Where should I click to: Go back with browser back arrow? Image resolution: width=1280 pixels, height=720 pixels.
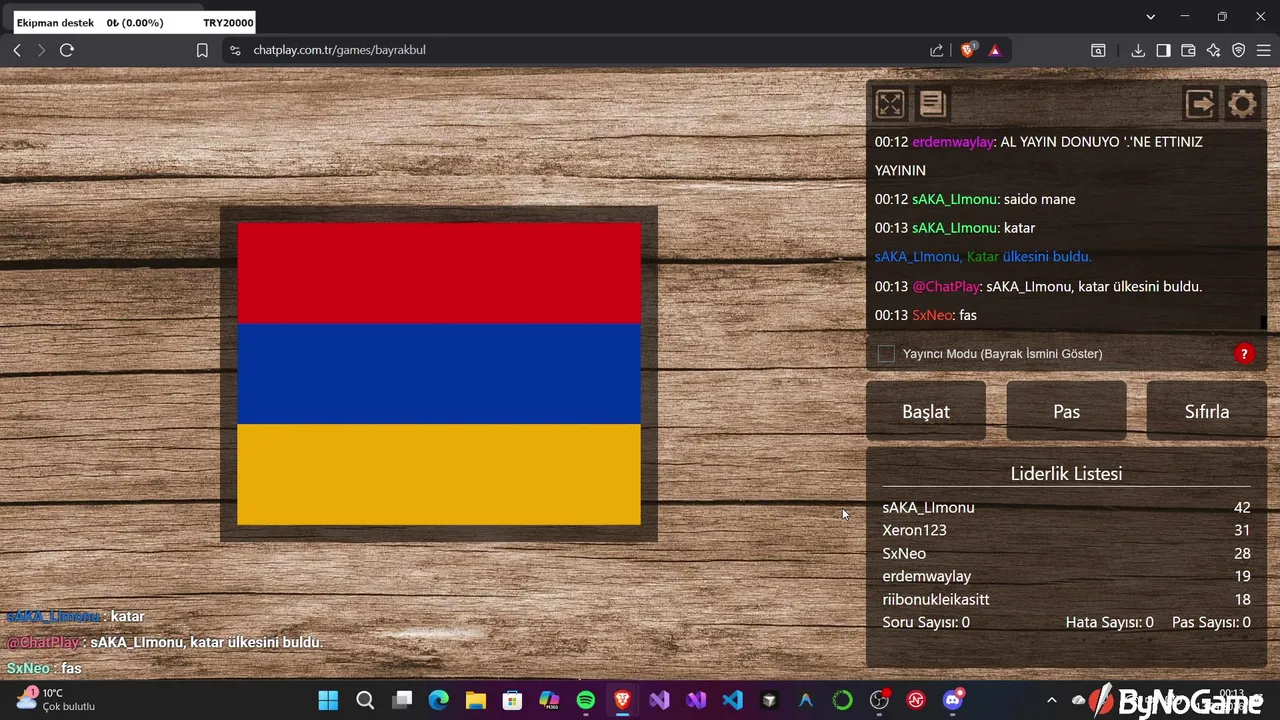tap(17, 50)
